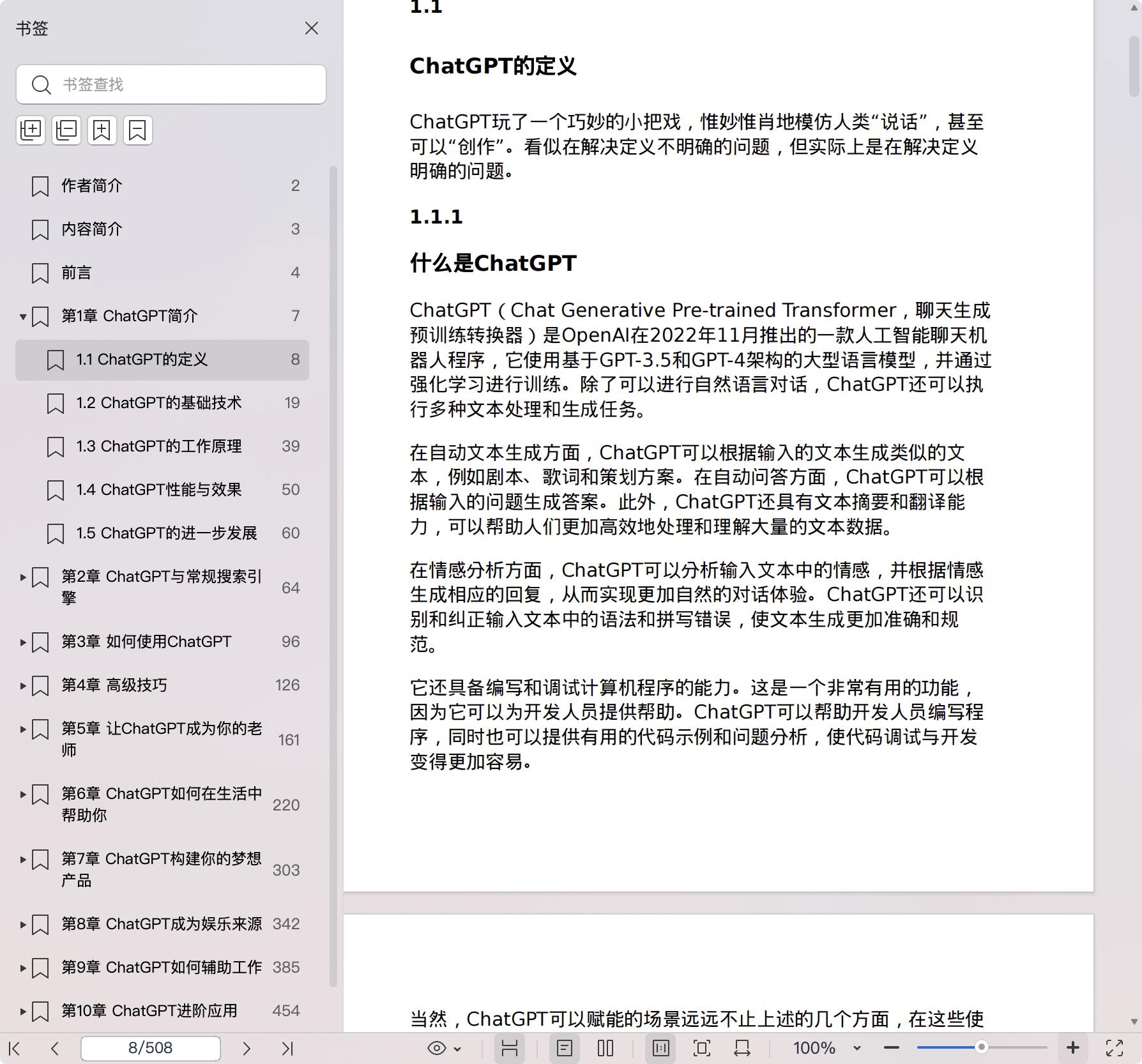
Task: Go to next page
Action: coord(247,1048)
